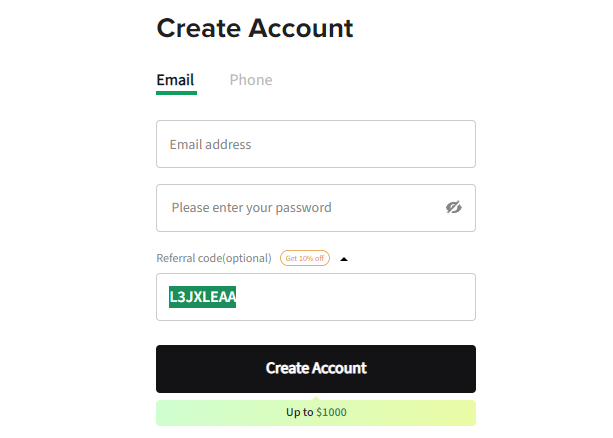Open the Up to $1000 promo banner

(316, 413)
